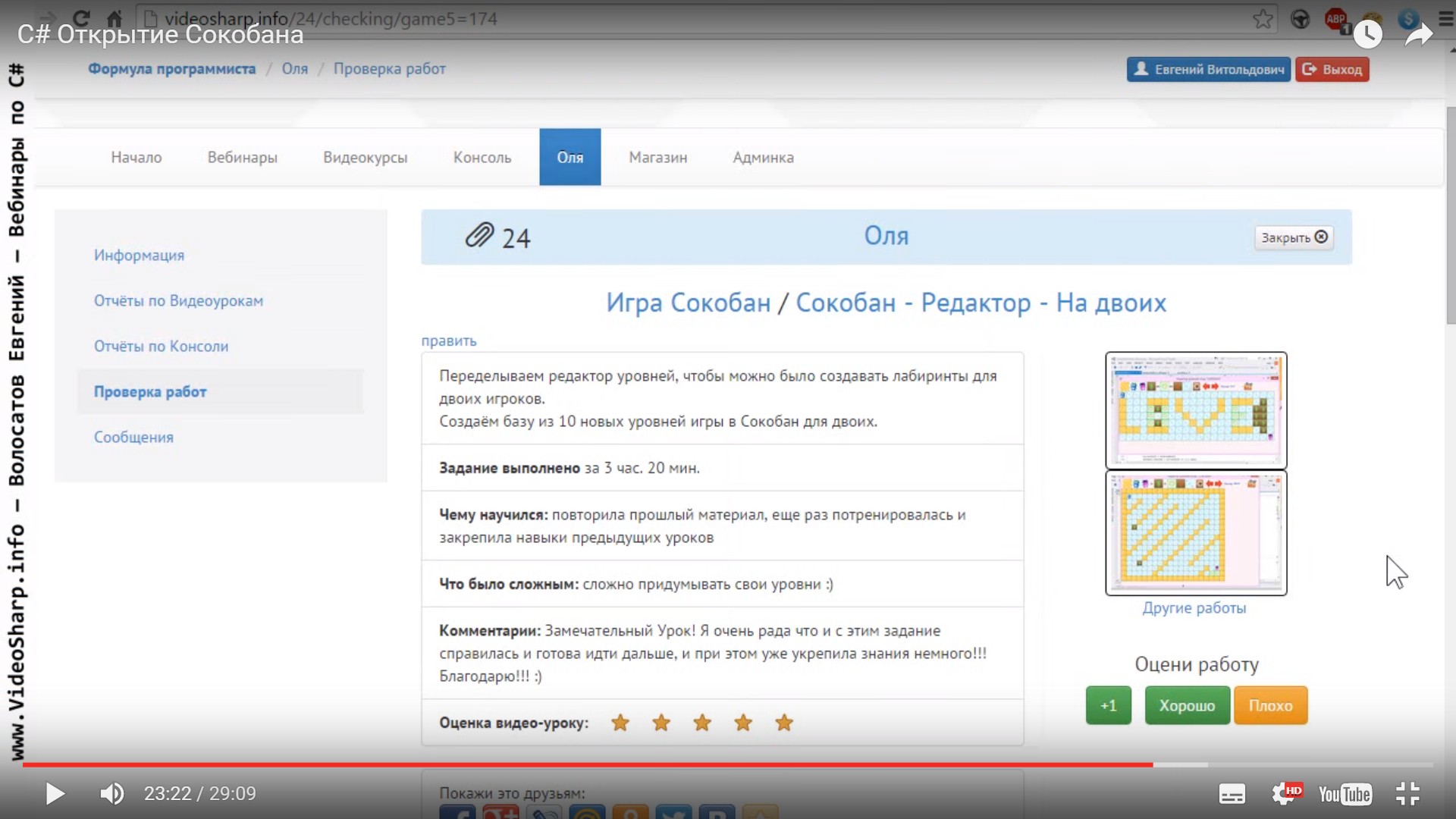Open the steering wheel extension

[x=1300, y=19]
